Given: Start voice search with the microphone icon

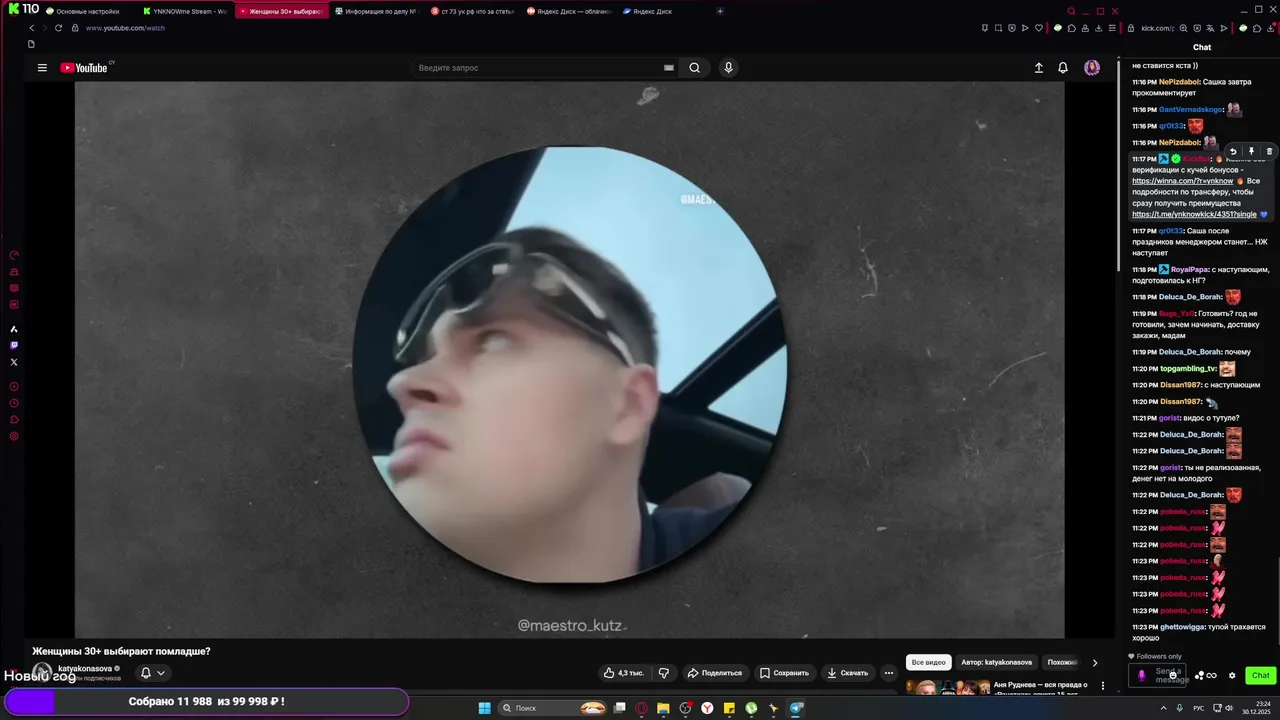Looking at the screenshot, I should tap(728, 68).
